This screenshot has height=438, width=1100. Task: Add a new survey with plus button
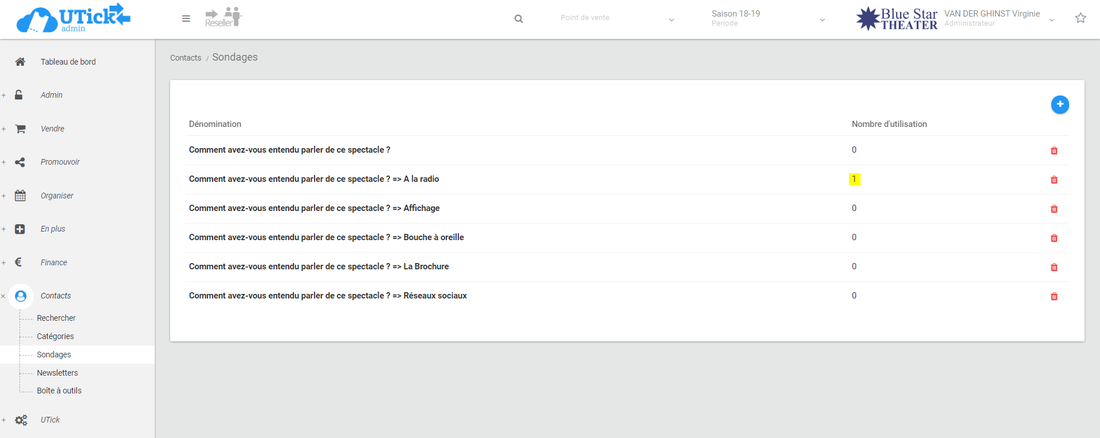coord(1059,104)
